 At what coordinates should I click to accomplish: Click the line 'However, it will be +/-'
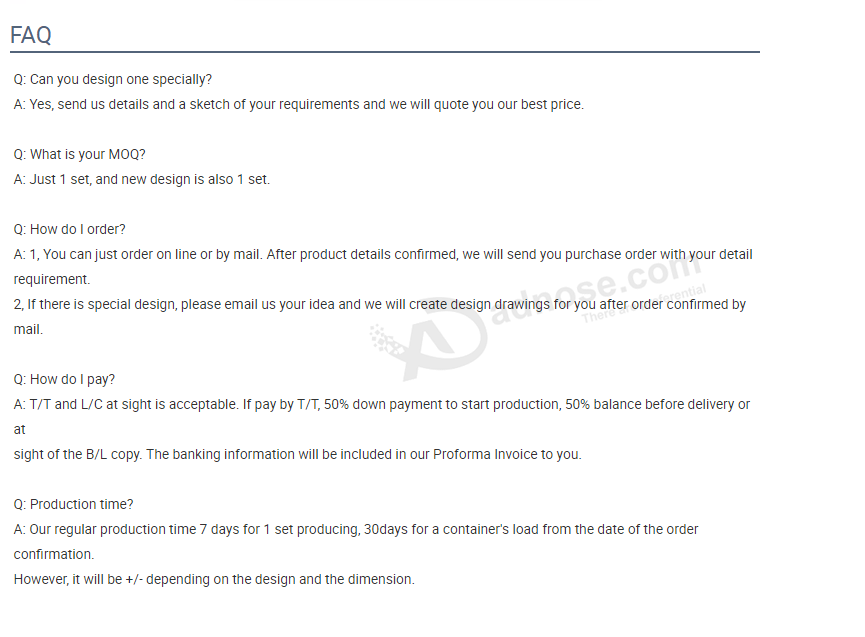click(x=214, y=580)
